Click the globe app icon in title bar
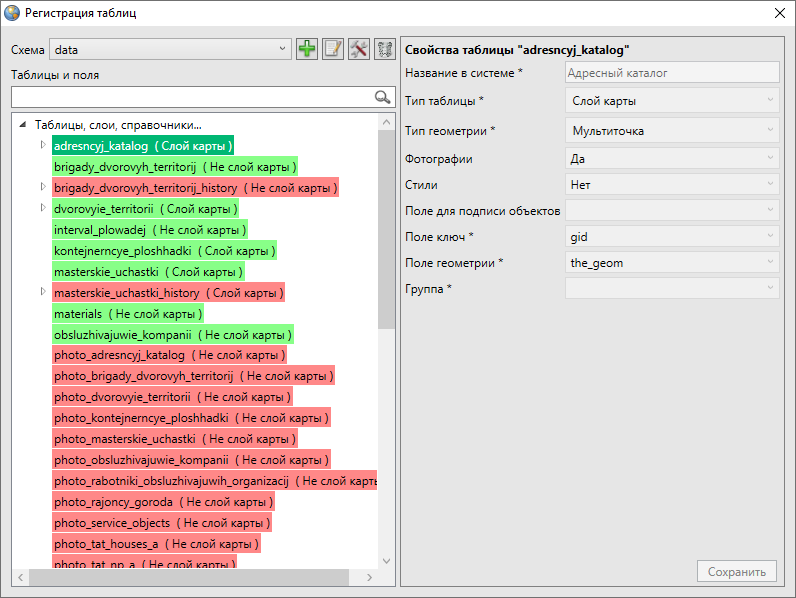Image resolution: width=796 pixels, height=598 pixels. (12, 13)
